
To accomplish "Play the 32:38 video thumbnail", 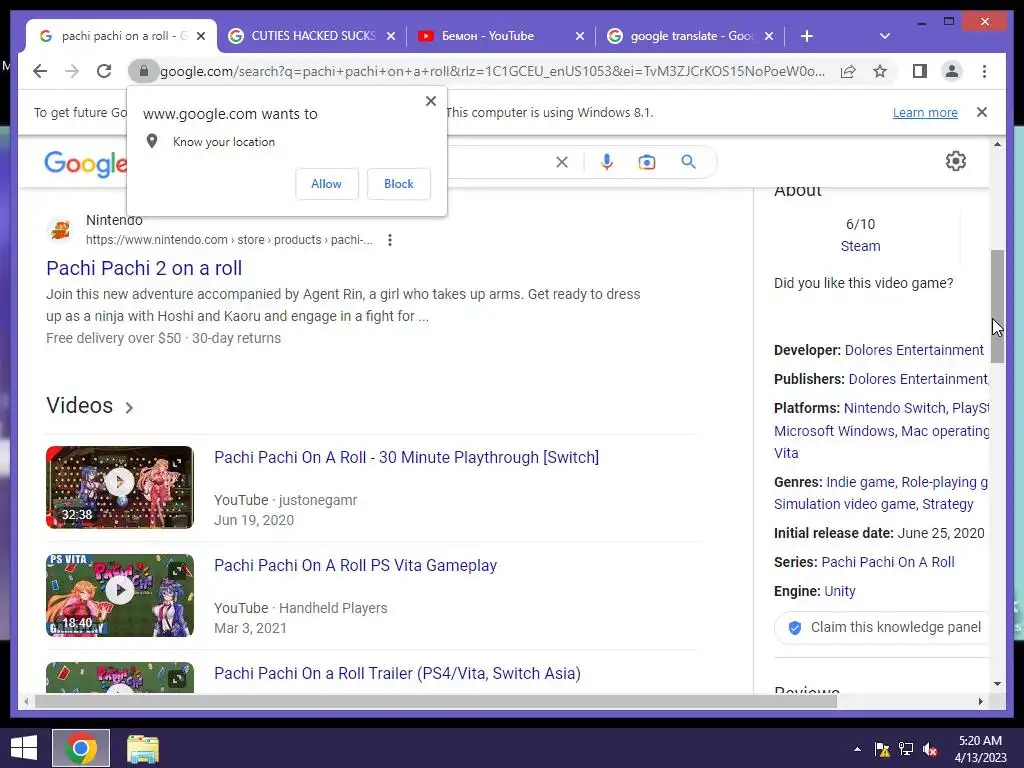I will (x=120, y=487).
